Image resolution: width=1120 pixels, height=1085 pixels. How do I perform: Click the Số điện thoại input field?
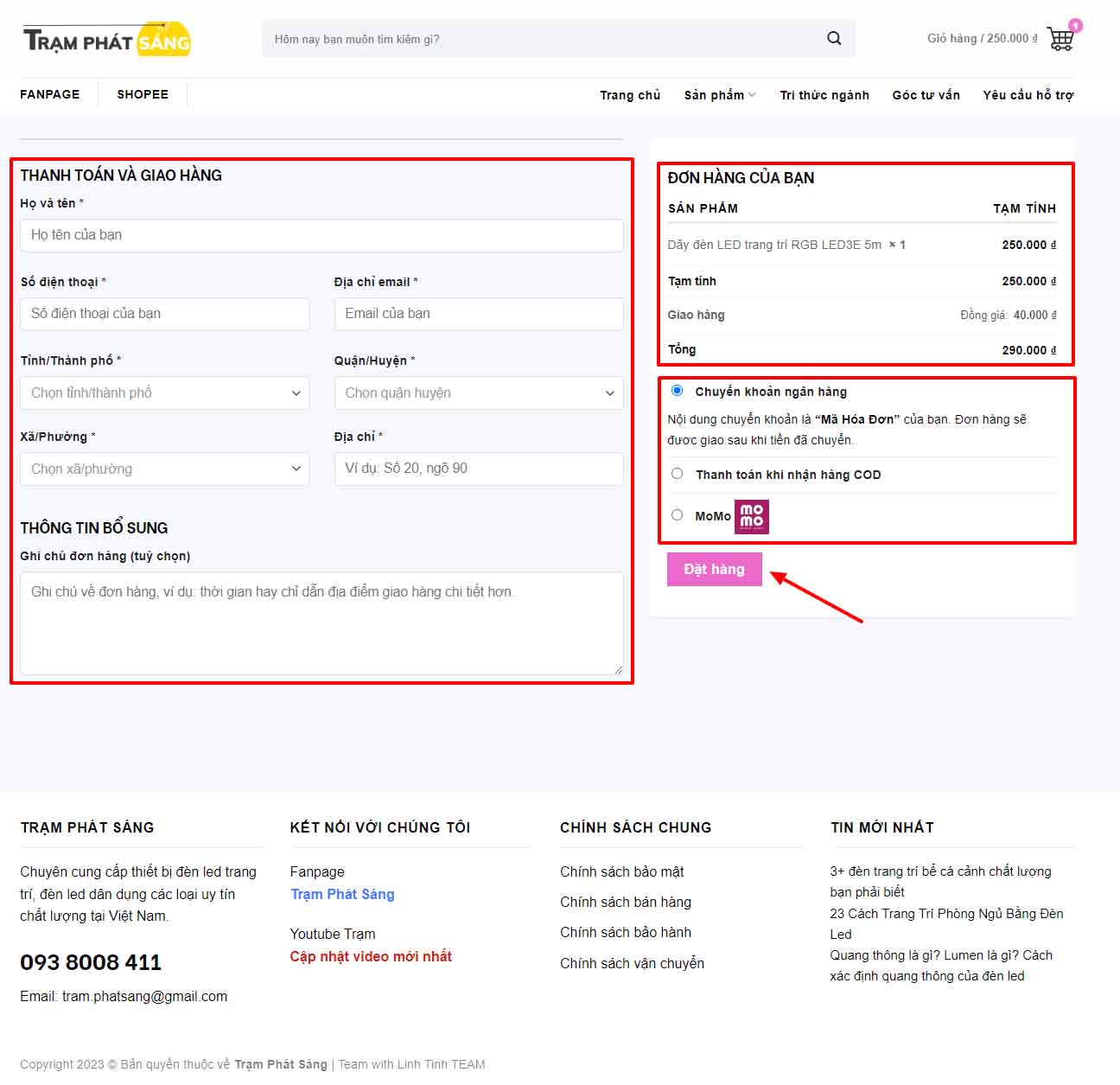click(x=165, y=314)
